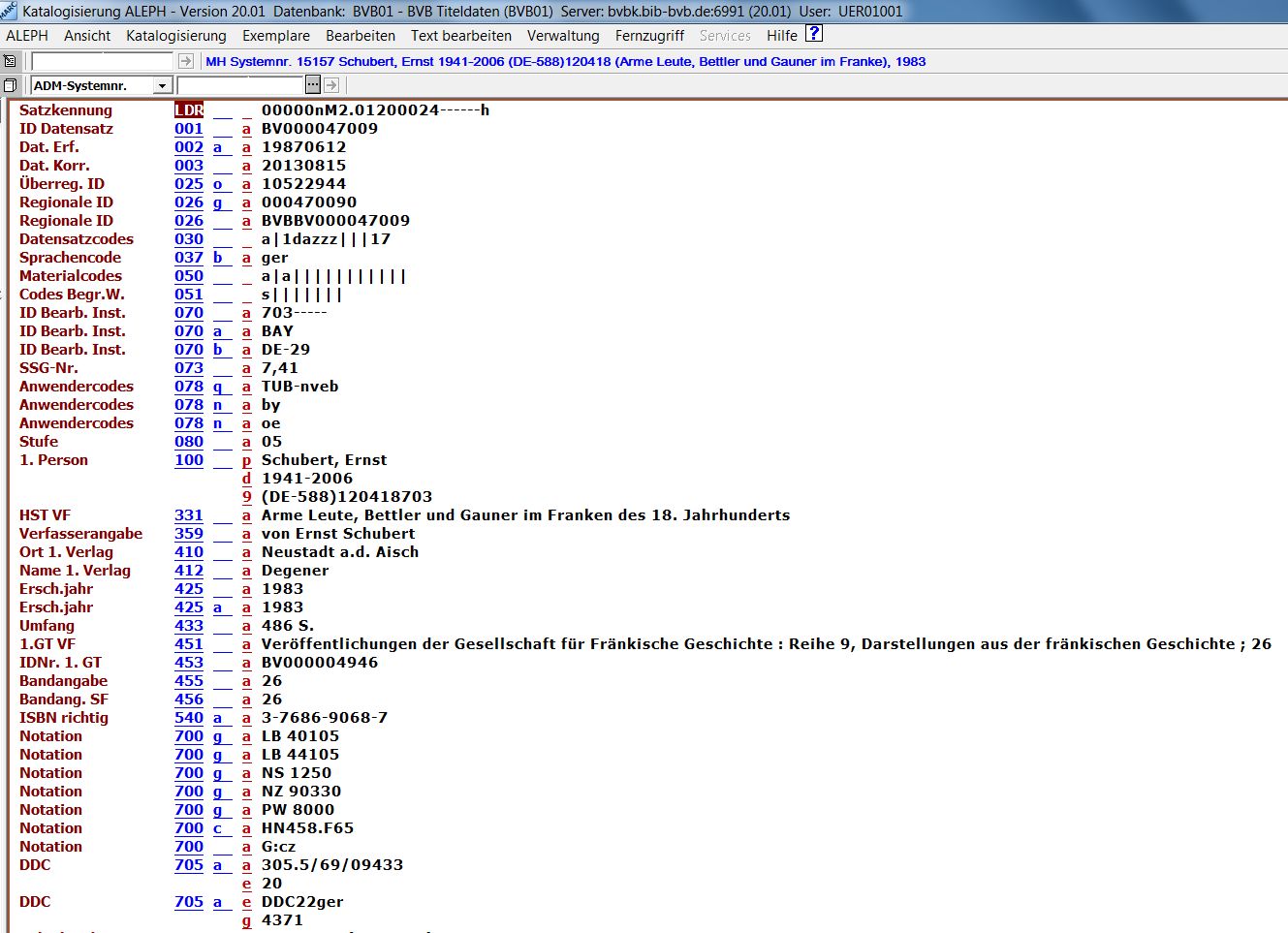This screenshot has width=1288, height=933.
Task: Open the Text bearbeiten menu
Action: [460, 36]
